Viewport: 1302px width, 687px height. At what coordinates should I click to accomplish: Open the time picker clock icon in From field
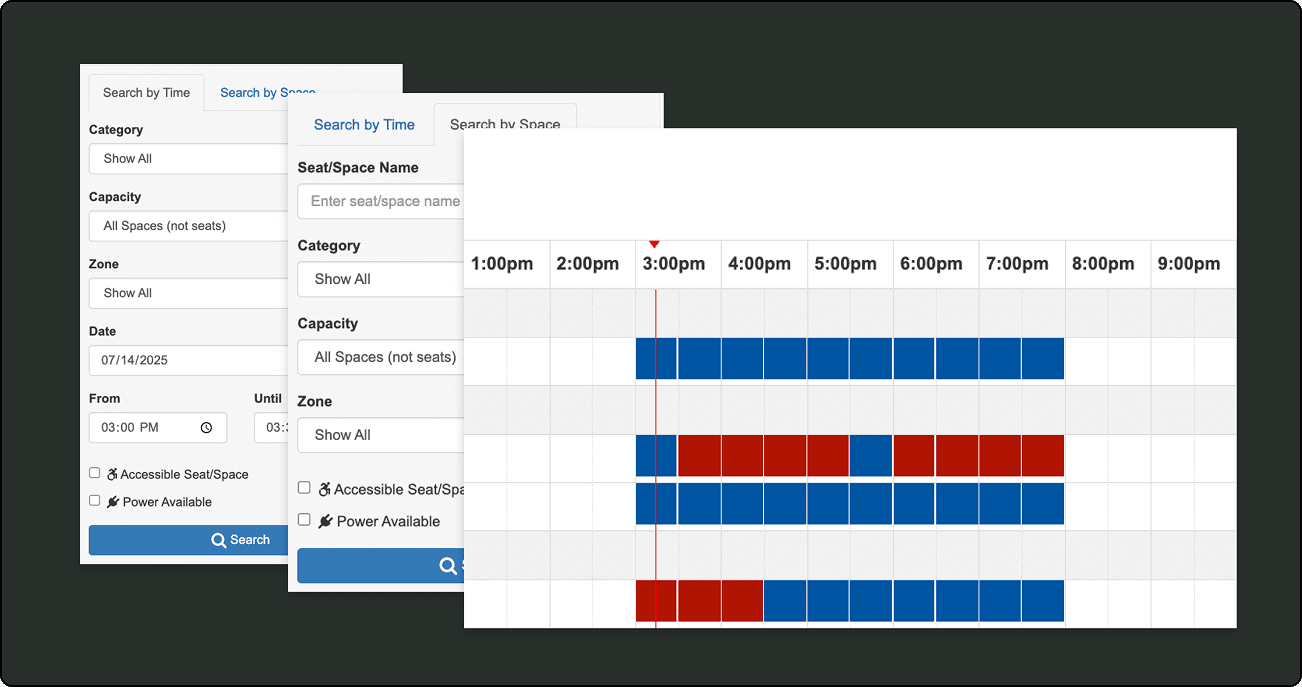pos(206,427)
